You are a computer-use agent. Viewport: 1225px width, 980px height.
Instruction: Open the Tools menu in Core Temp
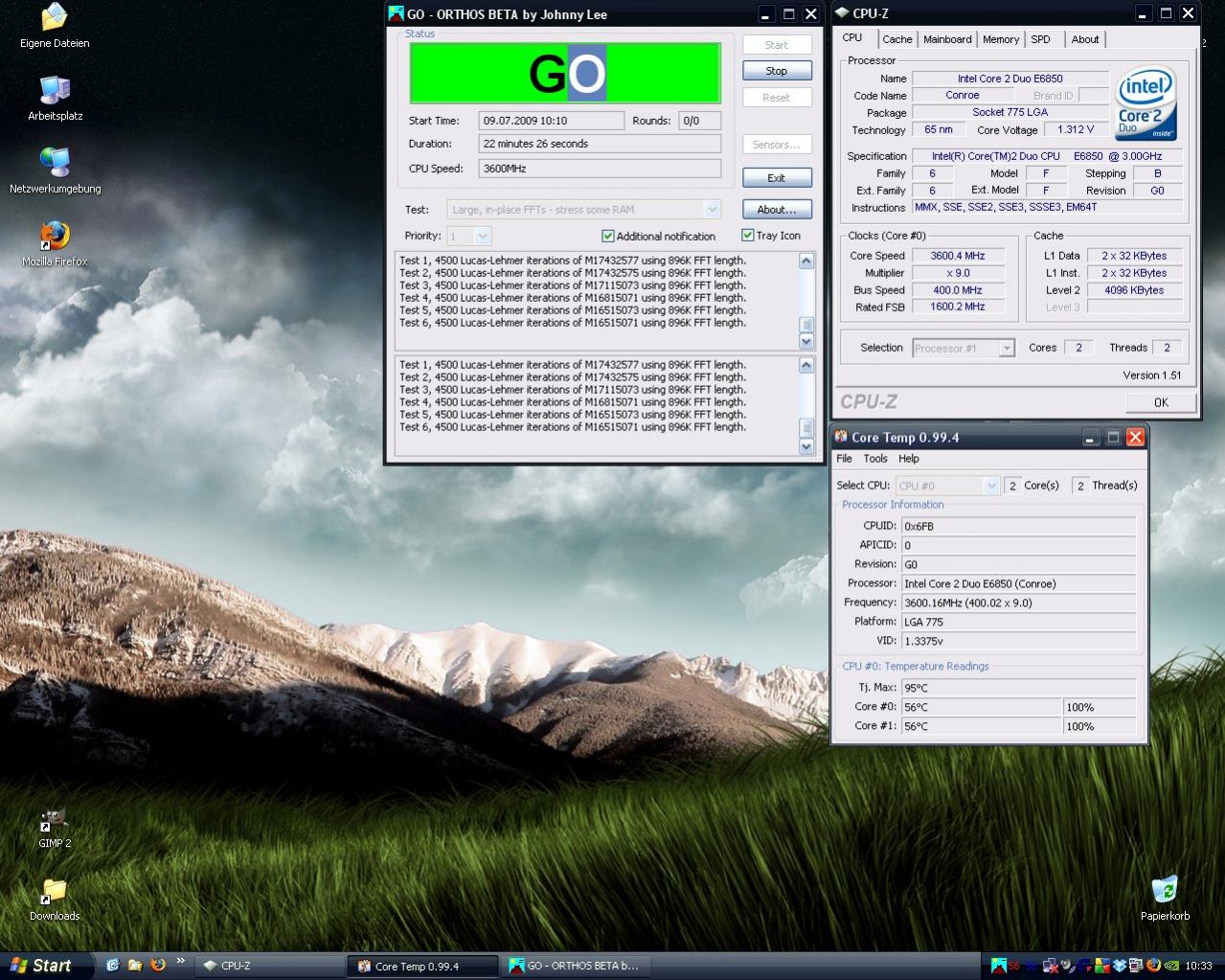tap(875, 459)
